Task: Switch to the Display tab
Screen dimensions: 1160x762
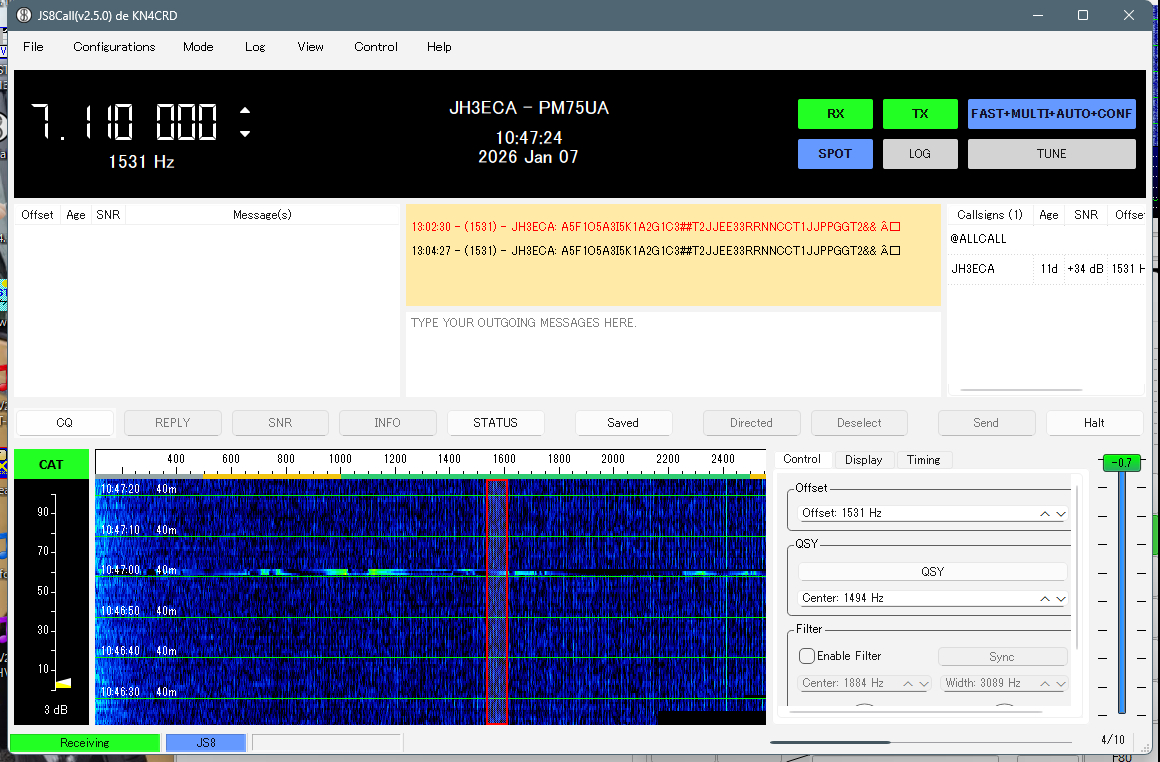Action: 863,460
